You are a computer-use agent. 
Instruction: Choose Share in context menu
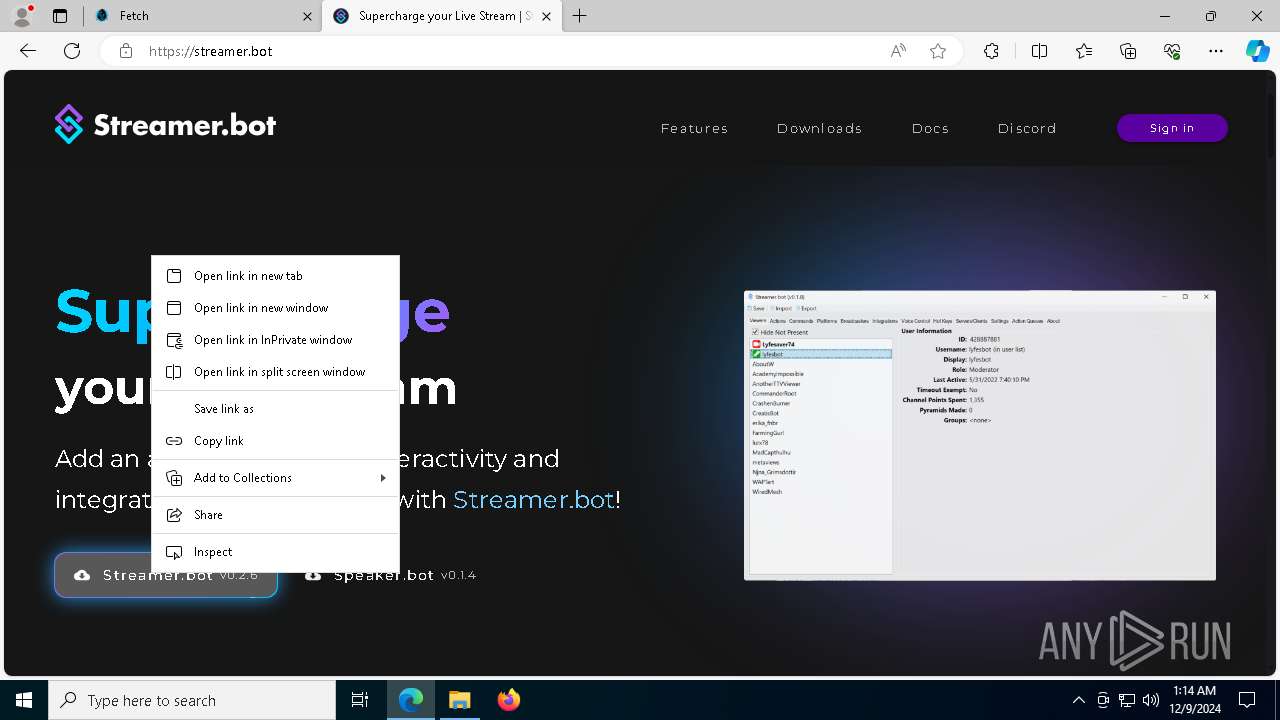[x=275, y=515]
